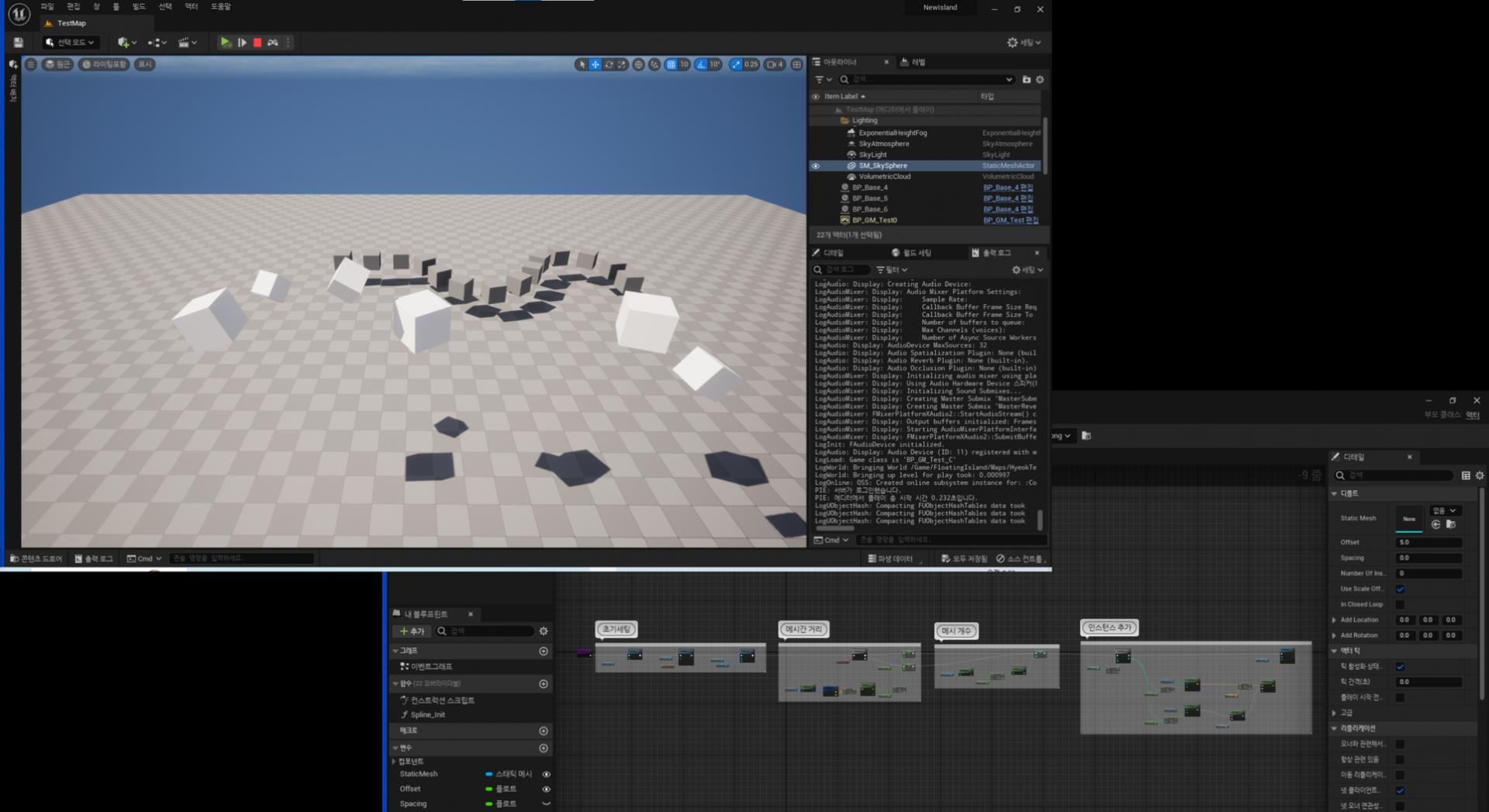The height and width of the screenshot is (812, 1489).
Task: Toggle the In Closed Loop checkbox
Action: pyautogui.click(x=1400, y=604)
